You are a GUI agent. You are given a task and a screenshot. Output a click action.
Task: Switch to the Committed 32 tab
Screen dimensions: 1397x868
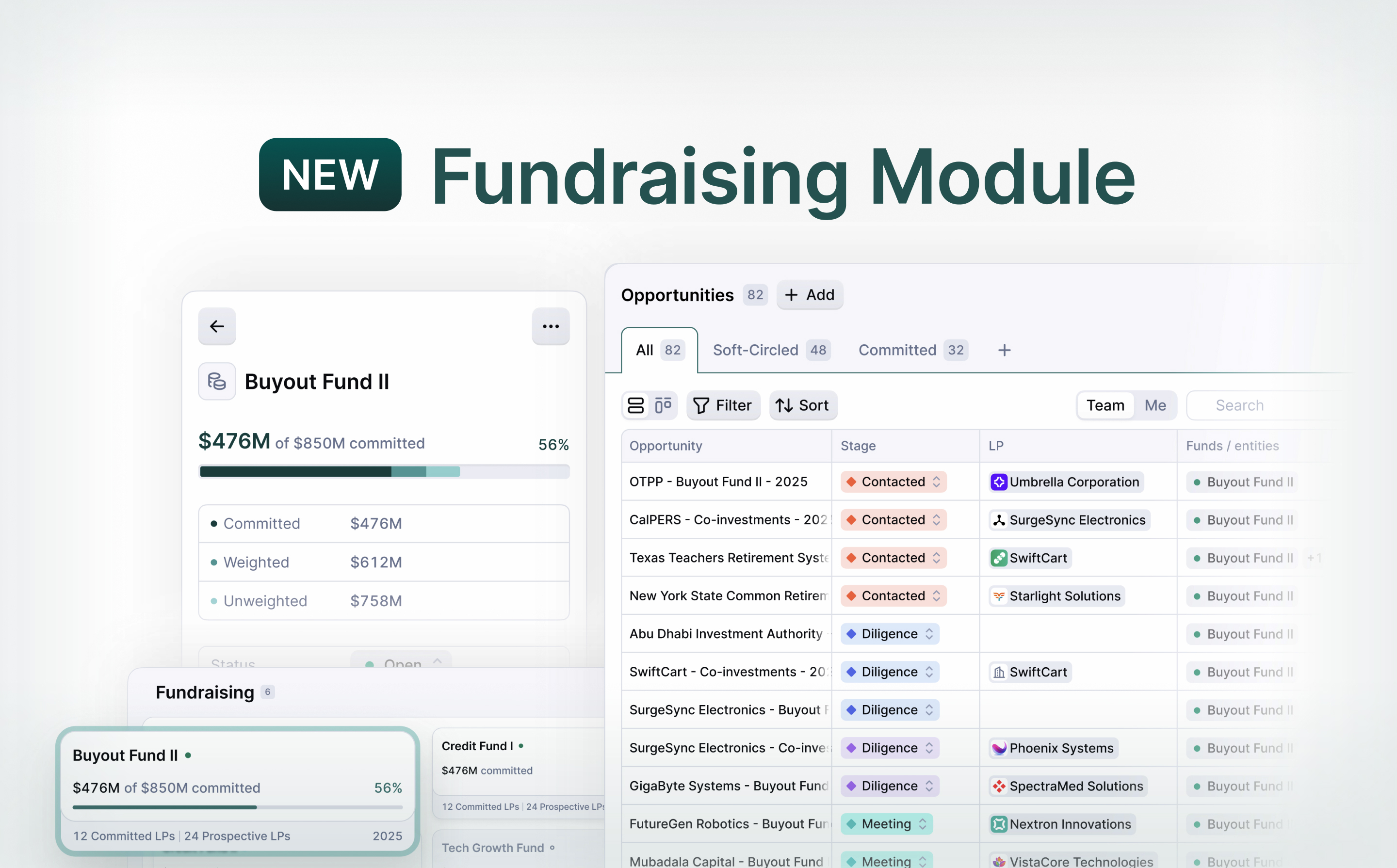pos(912,350)
